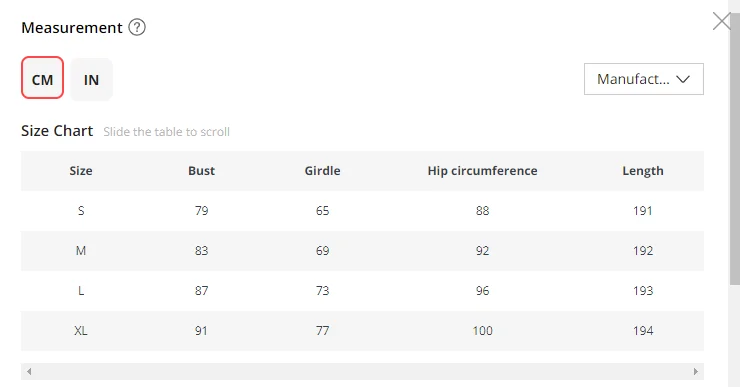This screenshot has height=387, width=740.
Task: Select the CM unit toggle
Action: coord(42,78)
